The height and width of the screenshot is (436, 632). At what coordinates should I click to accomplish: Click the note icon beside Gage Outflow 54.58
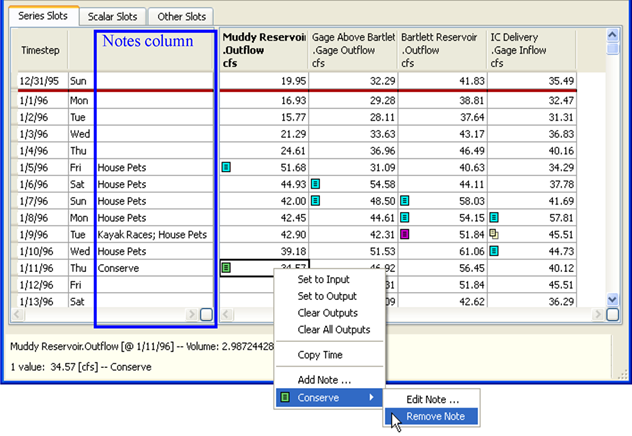tap(316, 184)
